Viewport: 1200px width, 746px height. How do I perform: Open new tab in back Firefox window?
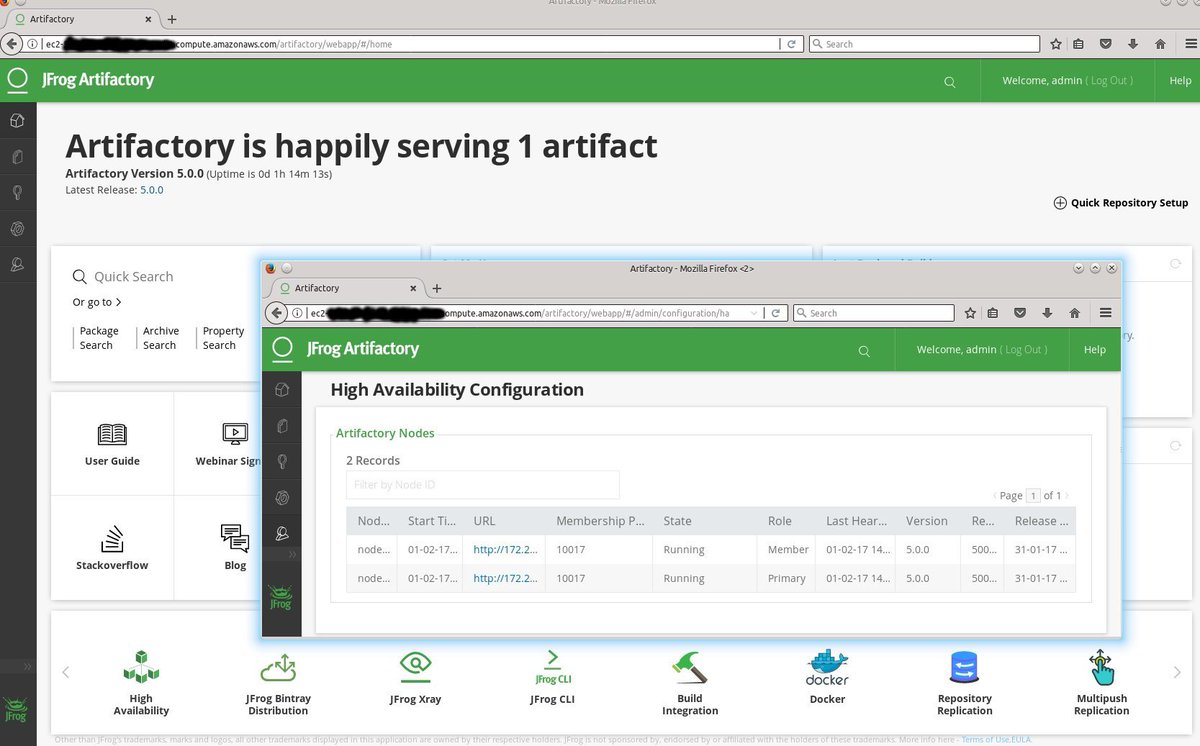pyautogui.click(x=172, y=19)
